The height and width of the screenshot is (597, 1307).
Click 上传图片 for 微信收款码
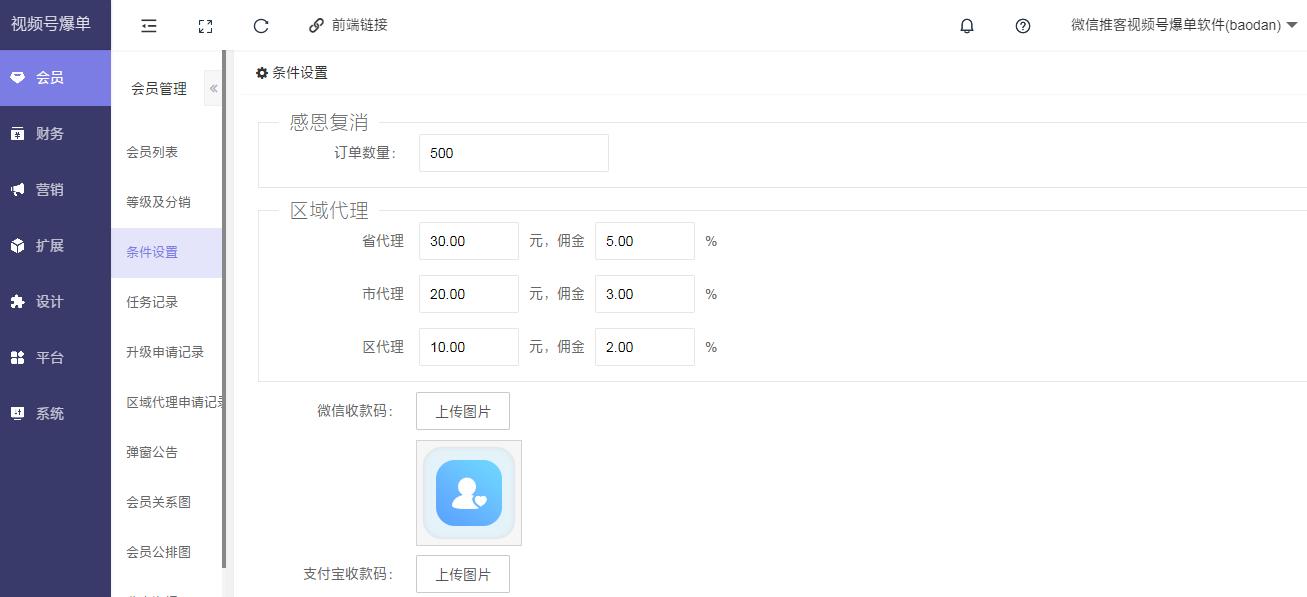tap(463, 411)
